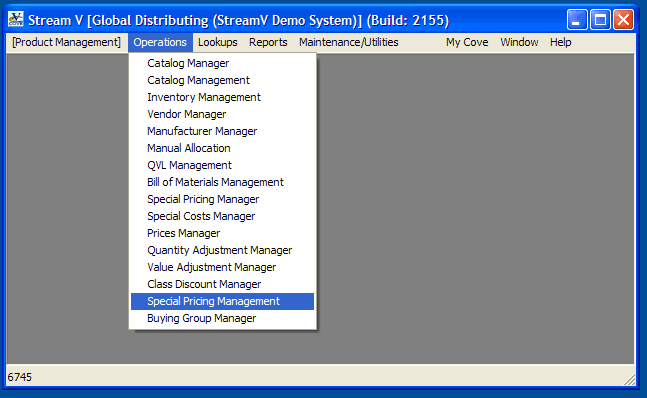Open QVL Management

(x=222, y=165)
